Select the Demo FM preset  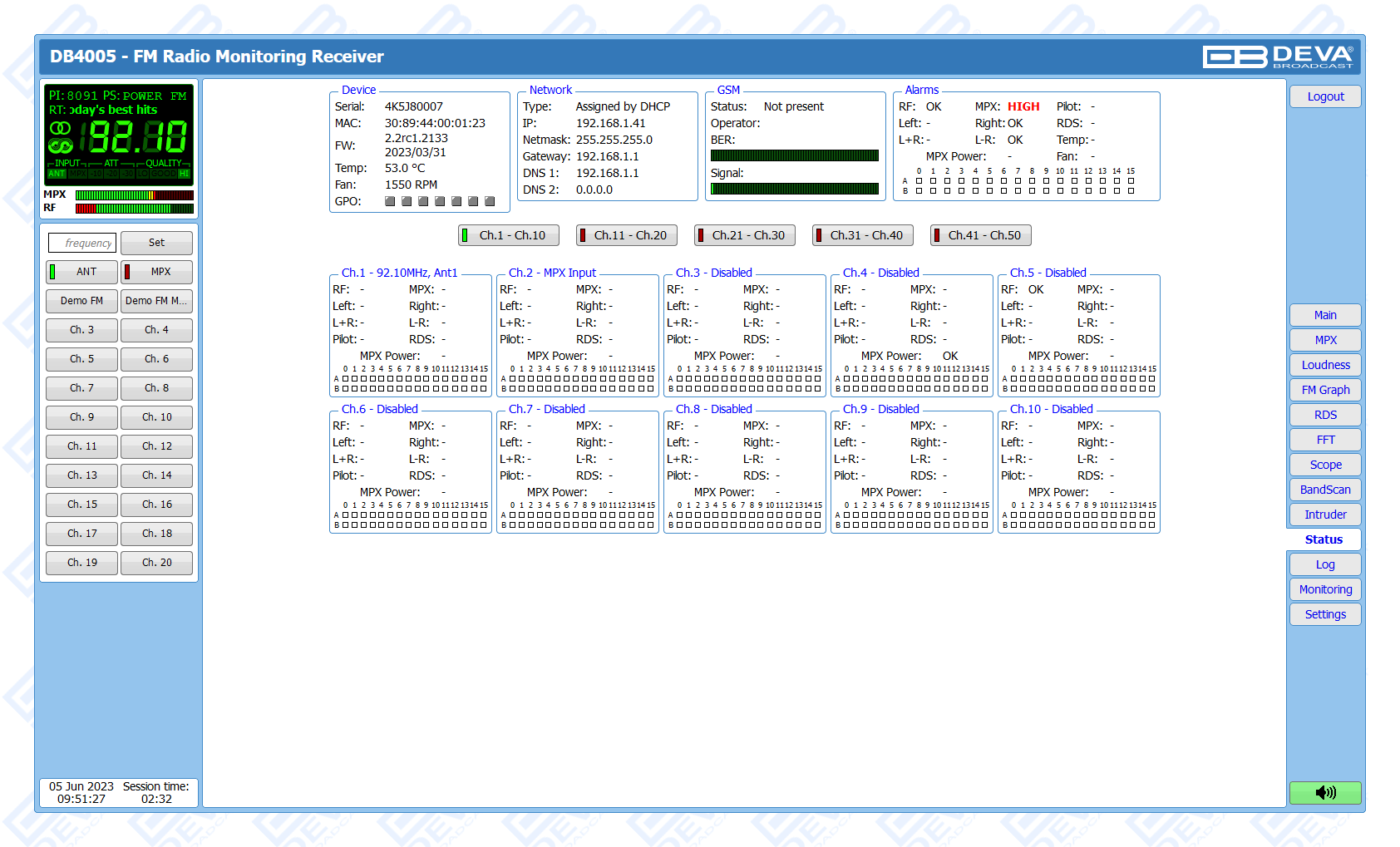tap(81, 301)
